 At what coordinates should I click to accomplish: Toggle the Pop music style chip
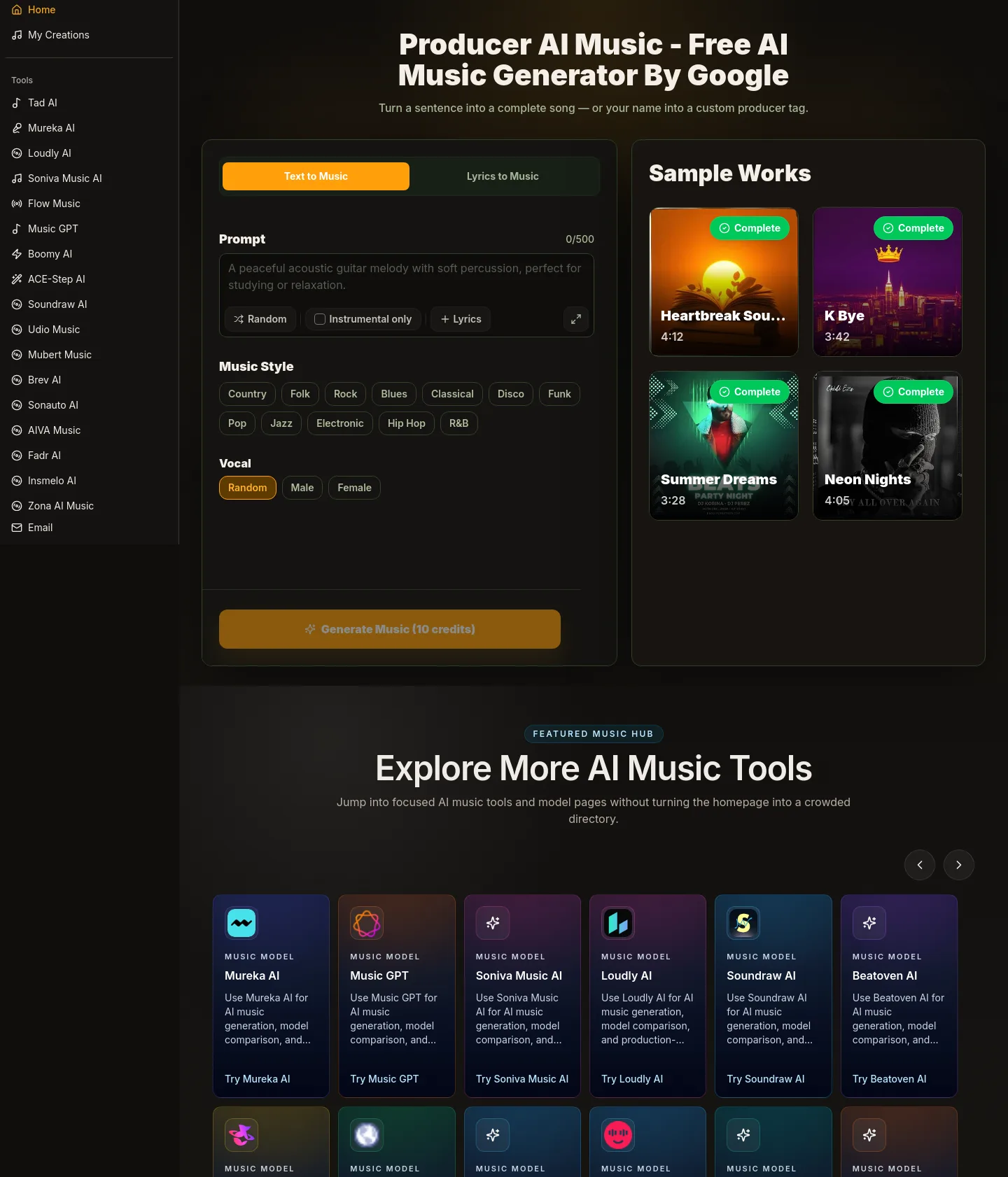237,423
